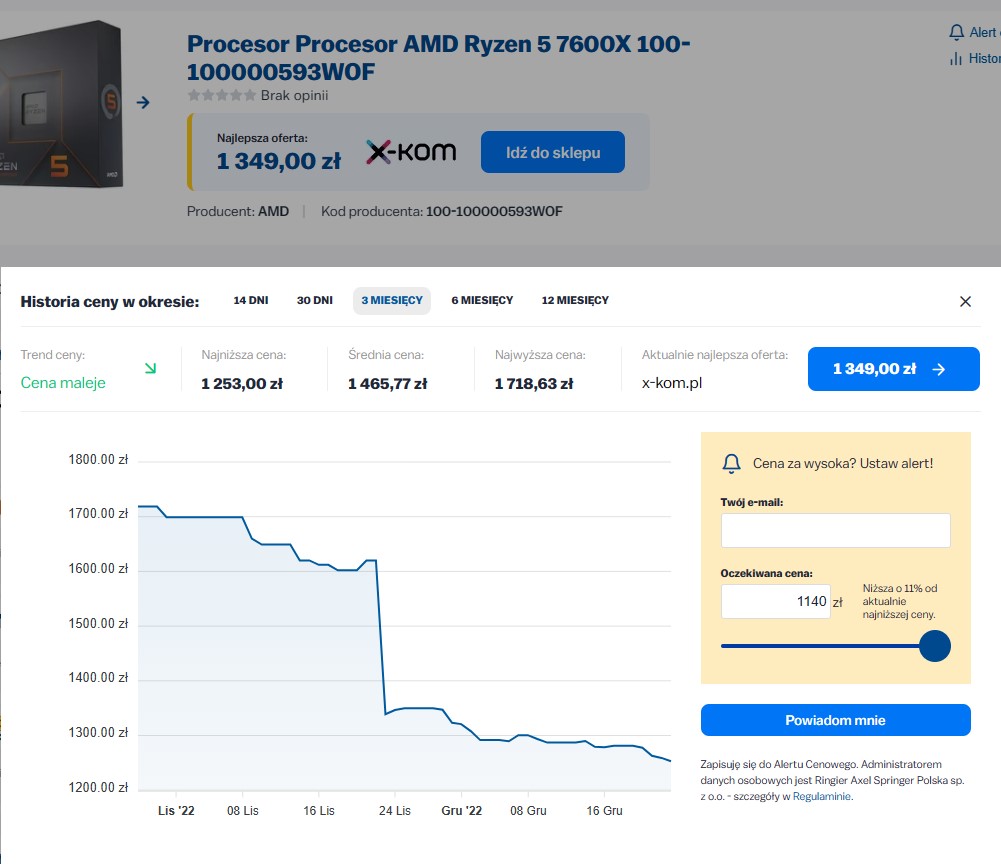Switch to the 12 MIESIĘCY tab
Viewport: 1001px width, 864px height.
[575, 300]
